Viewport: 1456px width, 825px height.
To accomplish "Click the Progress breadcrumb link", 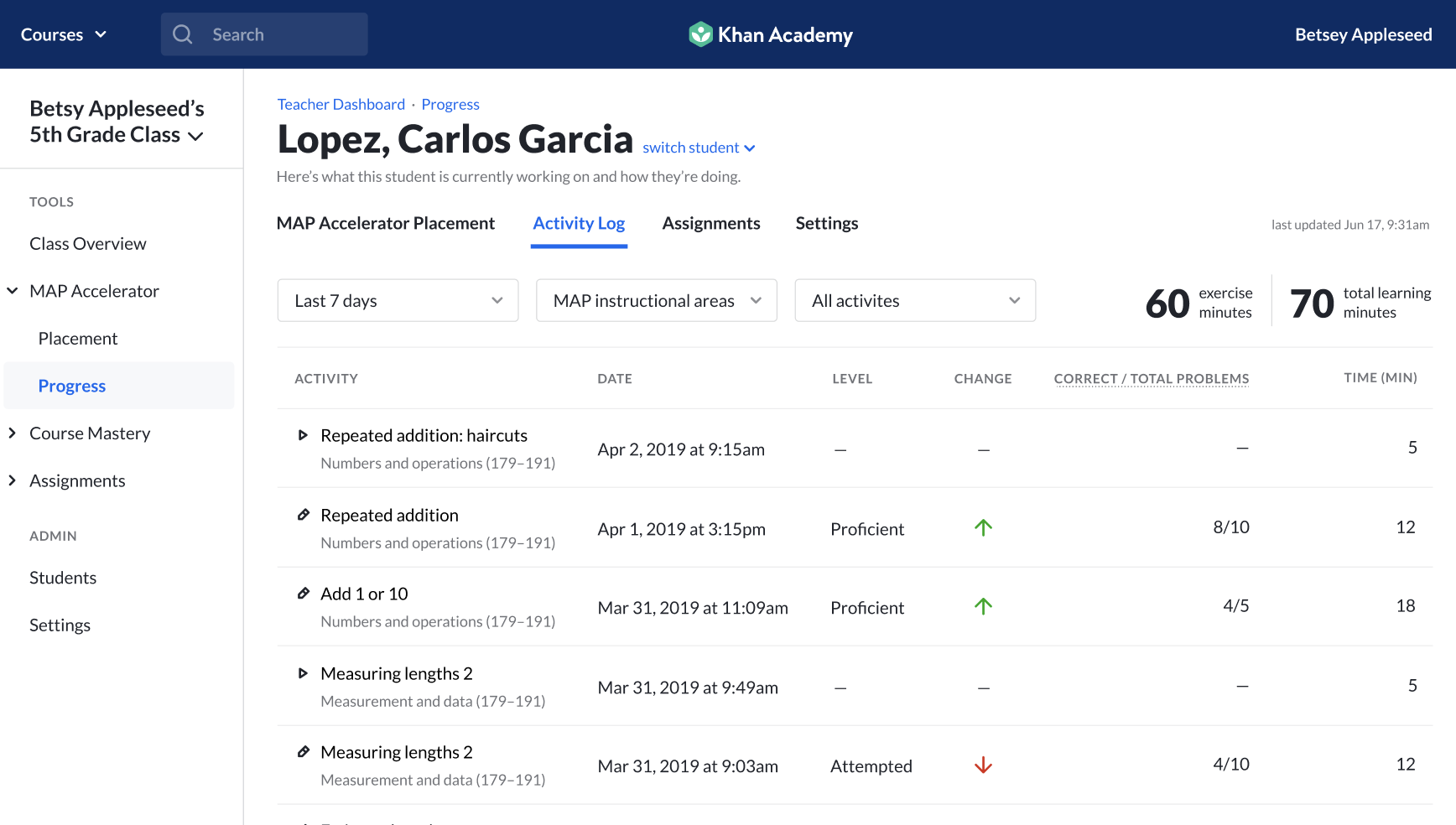I will (450, 104).
